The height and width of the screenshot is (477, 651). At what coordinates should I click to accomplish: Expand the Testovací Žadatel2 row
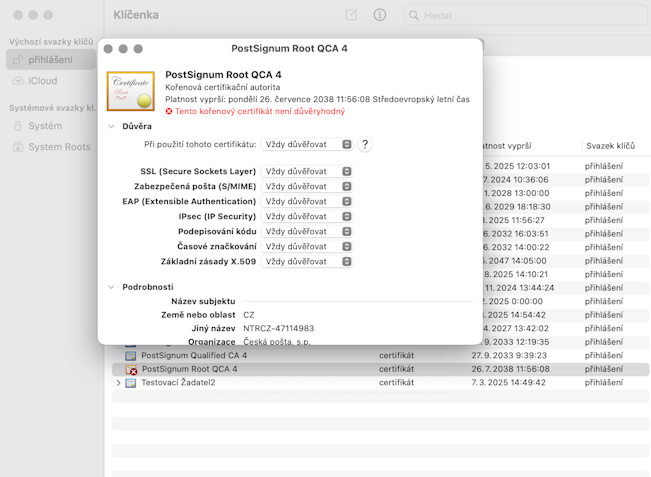click(x=118, y=383)
